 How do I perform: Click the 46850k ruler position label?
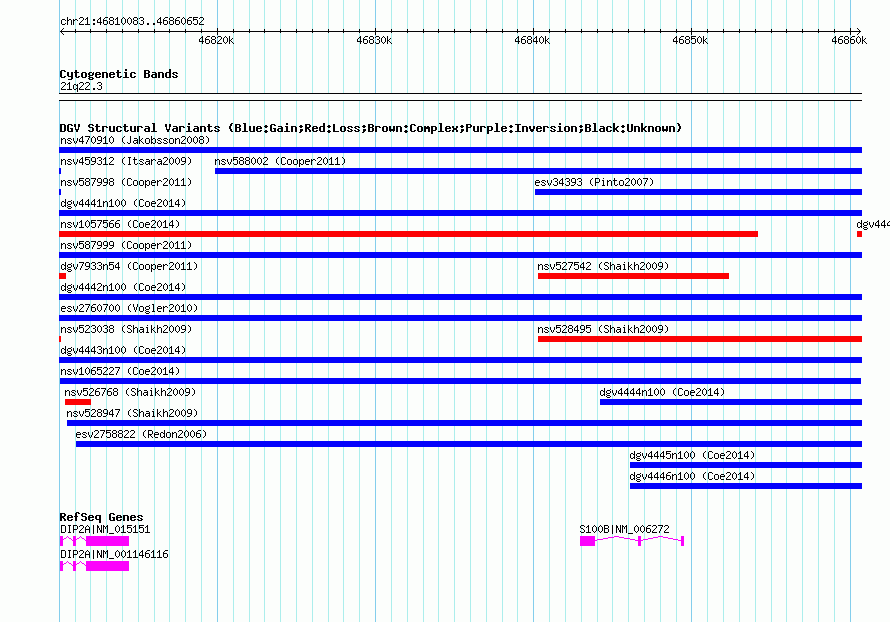(690, 40)
